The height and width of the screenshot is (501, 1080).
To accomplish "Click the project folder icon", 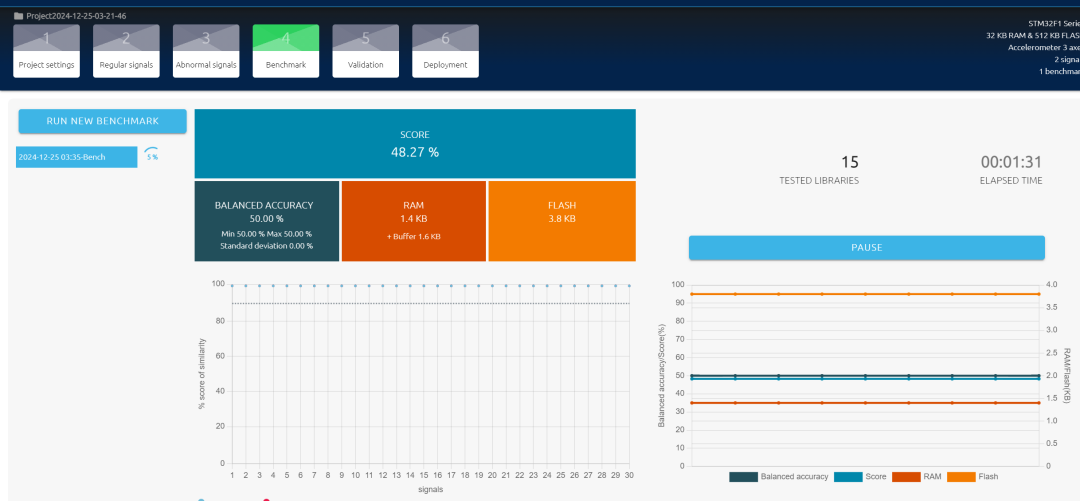I will 18,16.
